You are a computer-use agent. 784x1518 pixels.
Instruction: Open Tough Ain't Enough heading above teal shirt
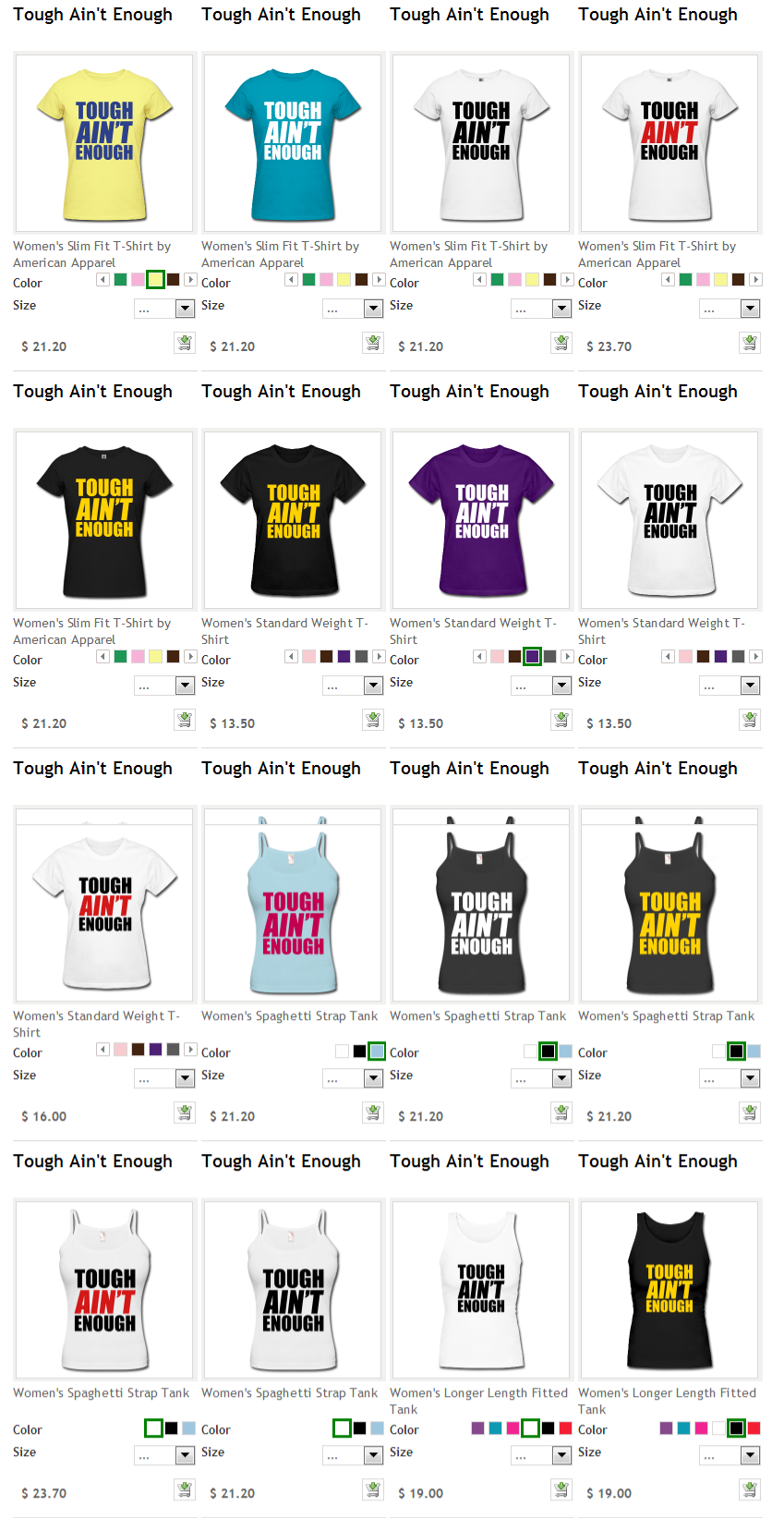(281, 15)
